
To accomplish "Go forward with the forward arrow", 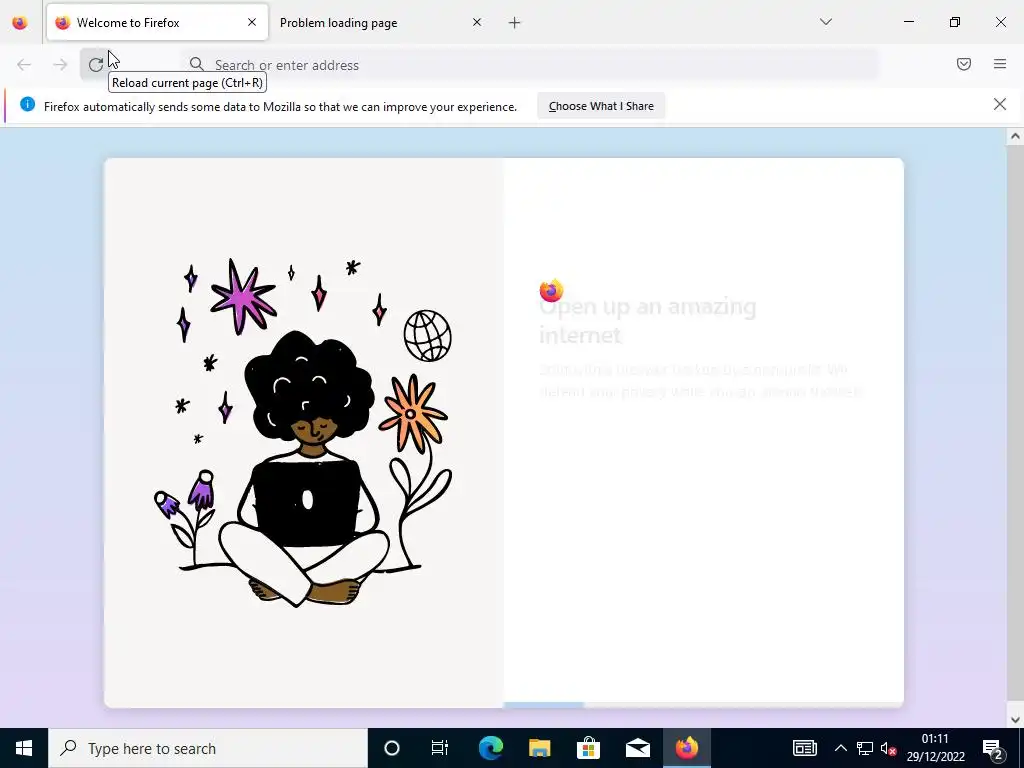I will coord(60,65).
